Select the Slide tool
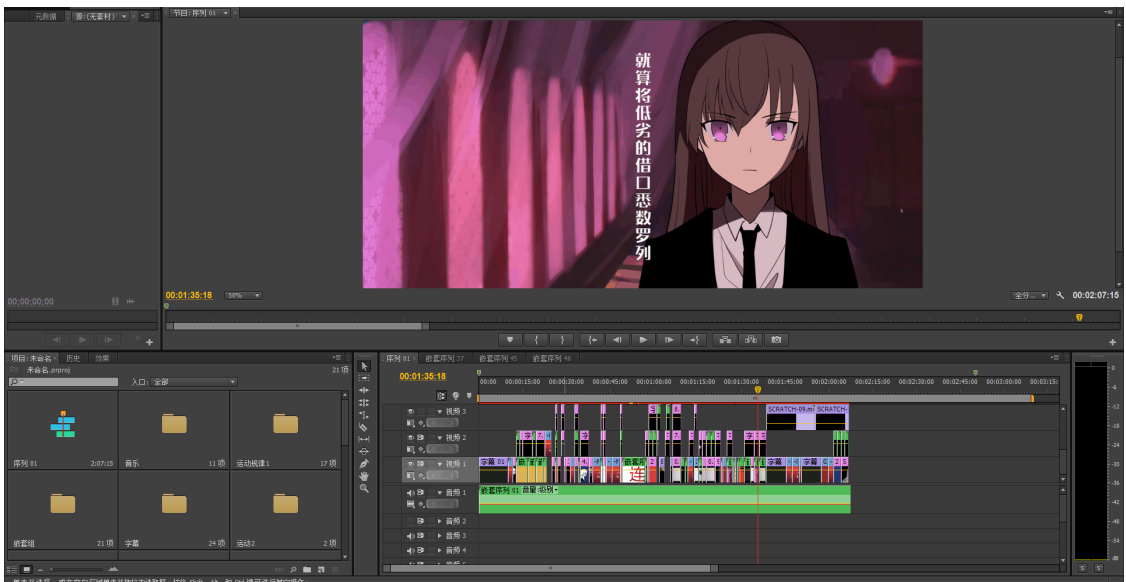Image resolution: width=1126 pixels, height=582 pixels. point(364,451)
